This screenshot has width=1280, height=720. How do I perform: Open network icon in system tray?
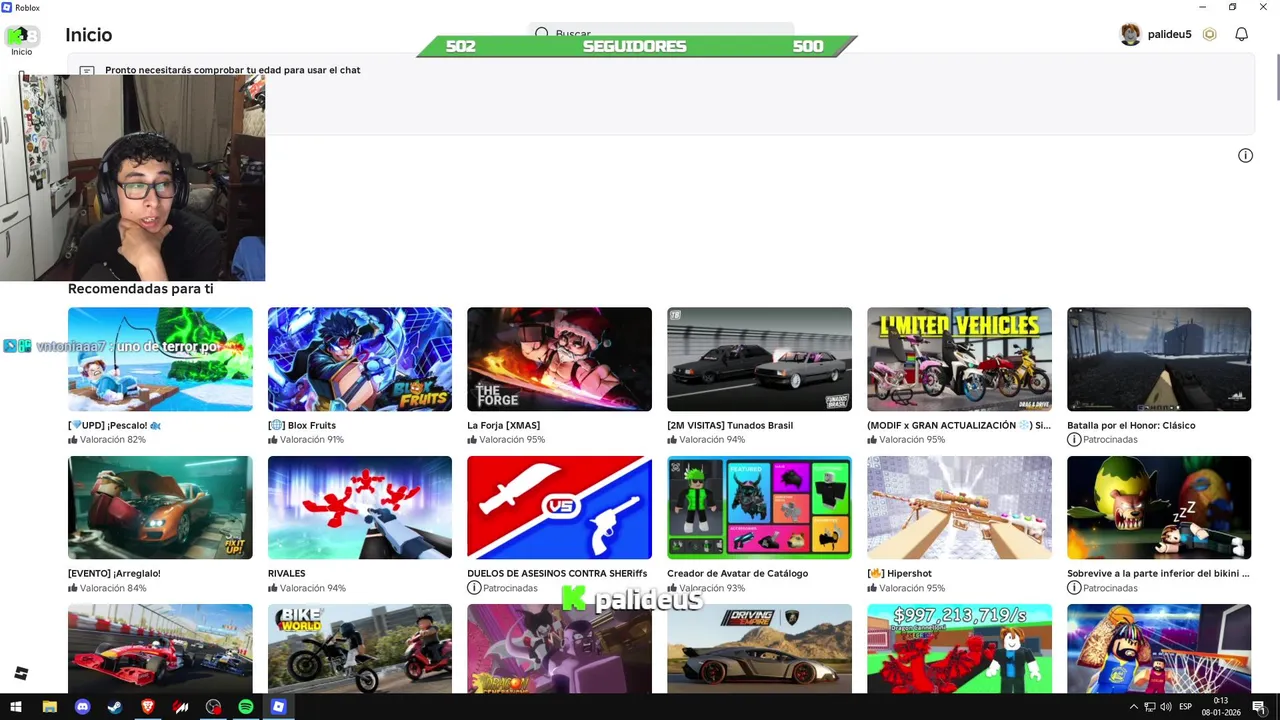coord(1149,707)
